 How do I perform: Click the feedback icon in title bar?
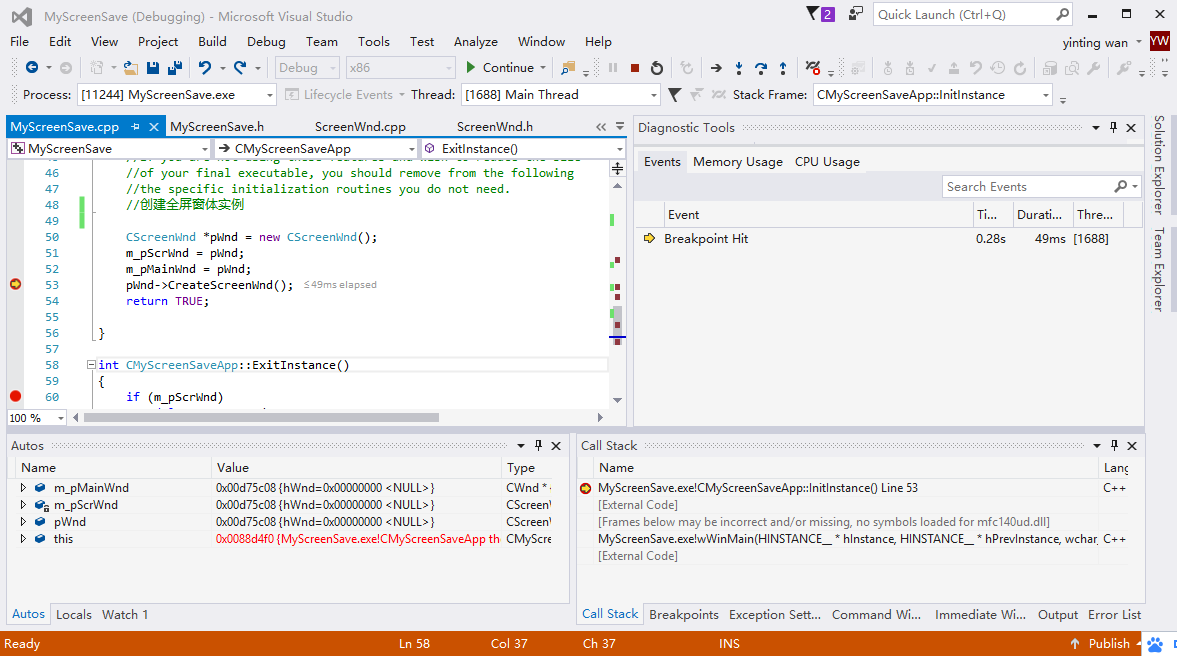(856, 14)
